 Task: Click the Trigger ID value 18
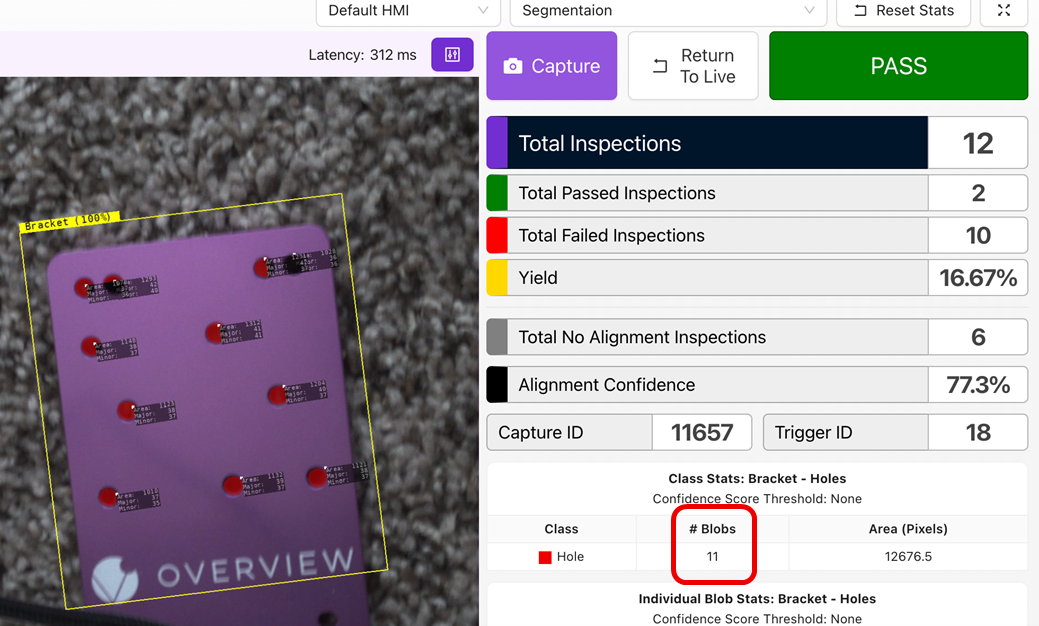tap(978, 433)
